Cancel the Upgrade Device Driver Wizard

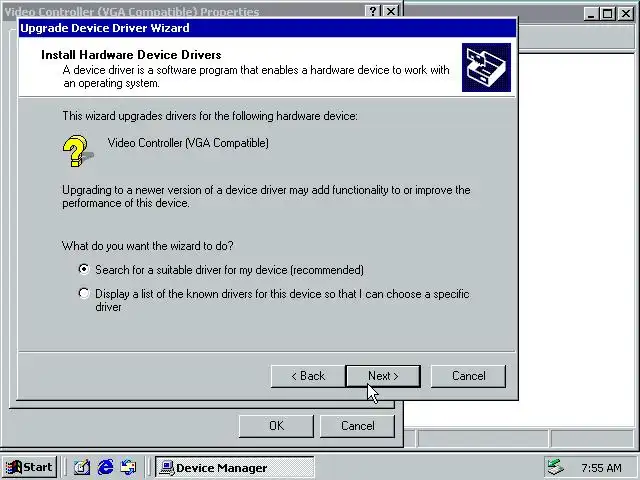point(468,376)
